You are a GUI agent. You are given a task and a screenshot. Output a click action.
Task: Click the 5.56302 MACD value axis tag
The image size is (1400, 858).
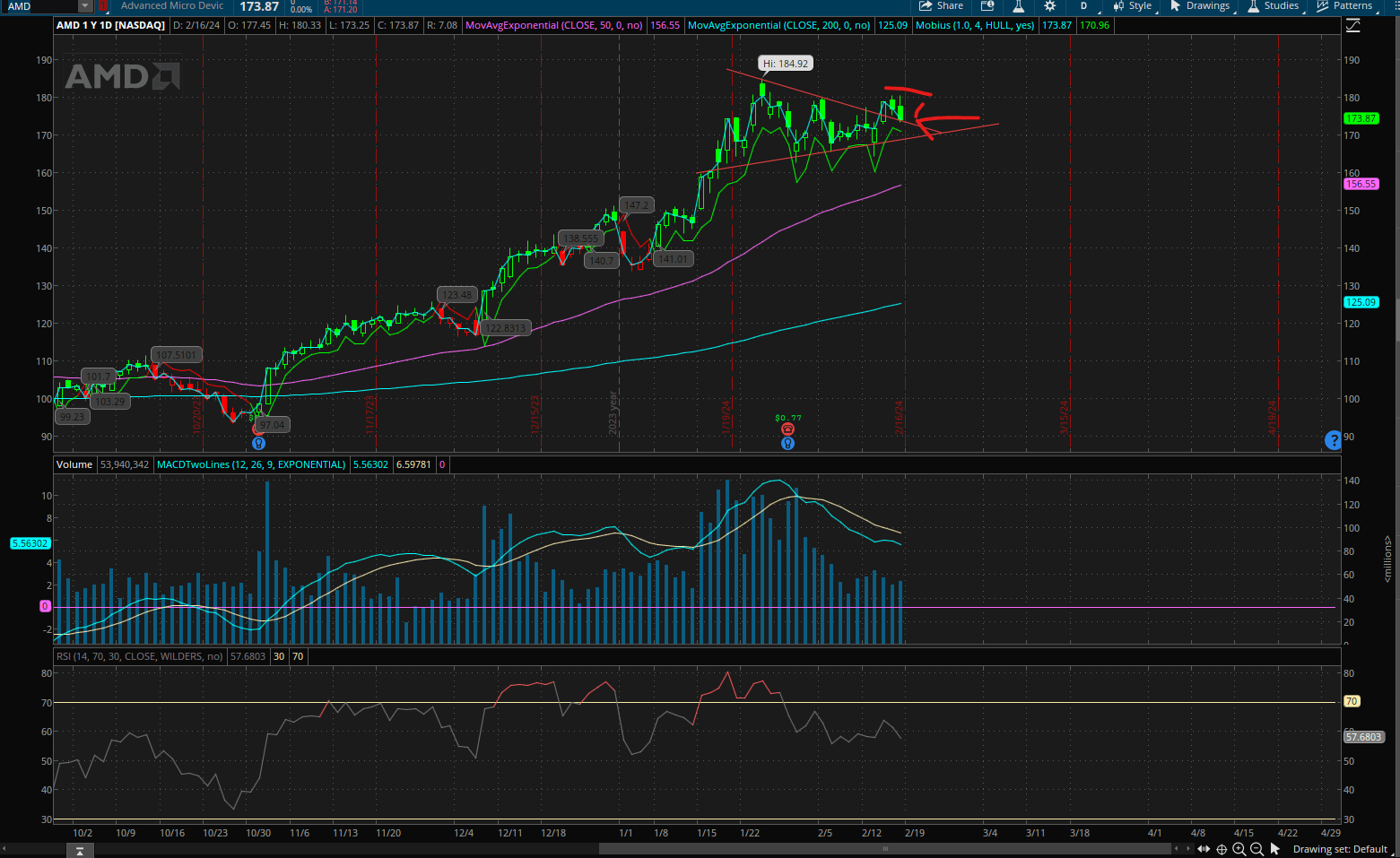pyautogui.click(x=30, y=543)
